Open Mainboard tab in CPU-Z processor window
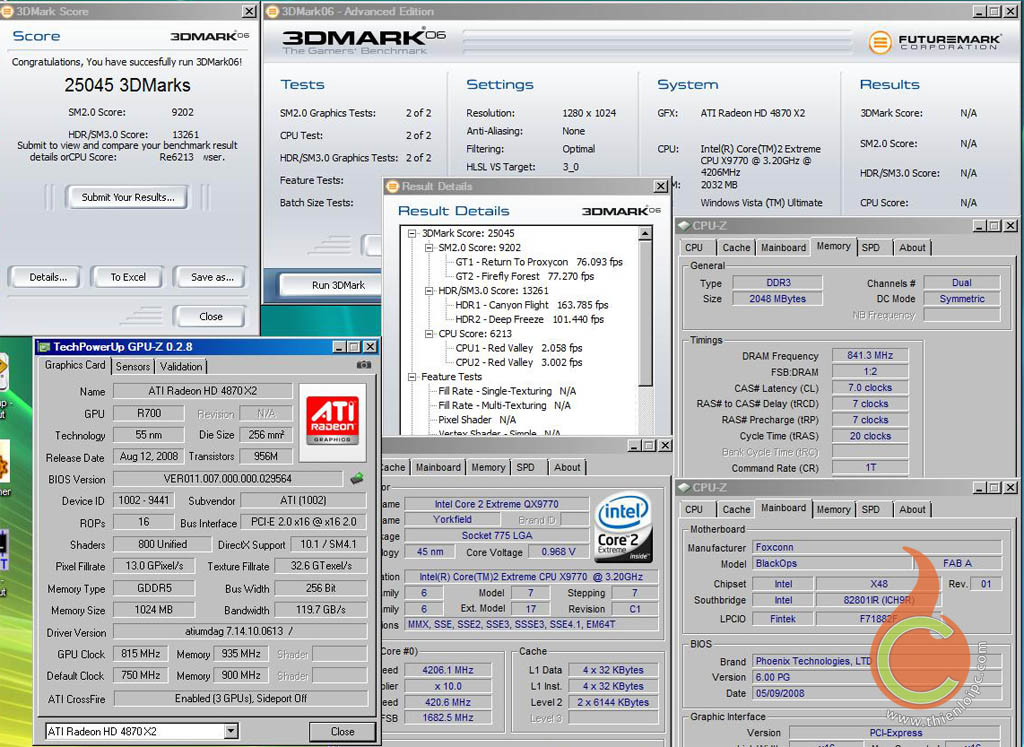This screenshot has height=747, width=1024. (x=438, y=467)
